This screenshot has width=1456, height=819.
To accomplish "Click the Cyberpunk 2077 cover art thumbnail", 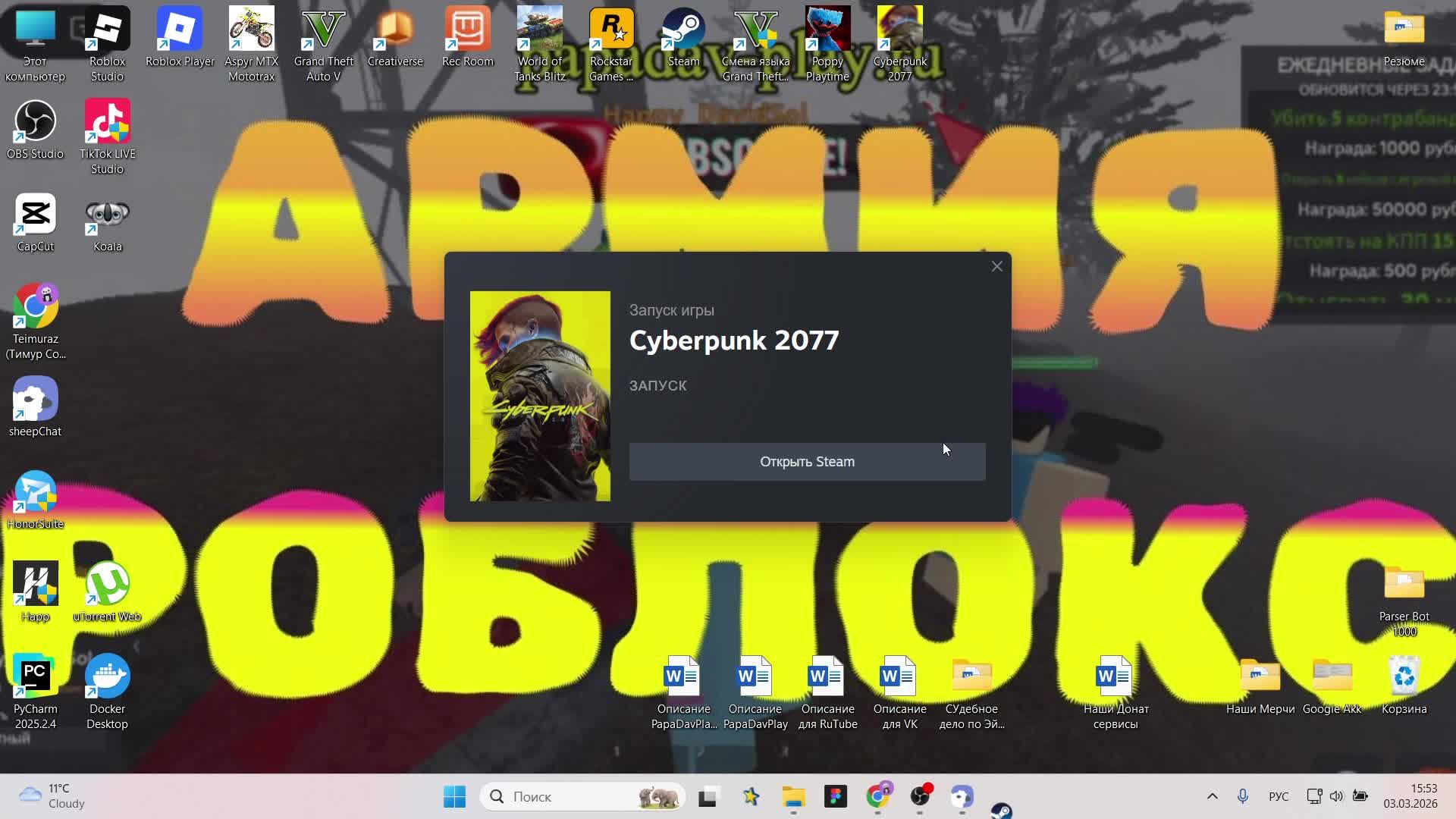I will pos(540,396).
